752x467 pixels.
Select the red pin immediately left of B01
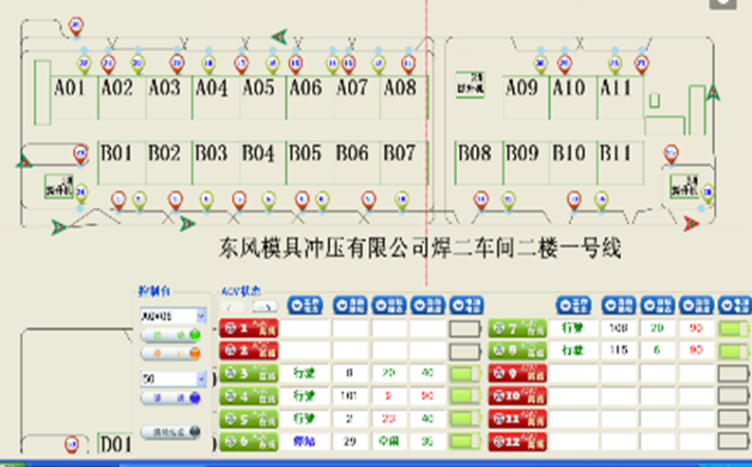(81, 153)
